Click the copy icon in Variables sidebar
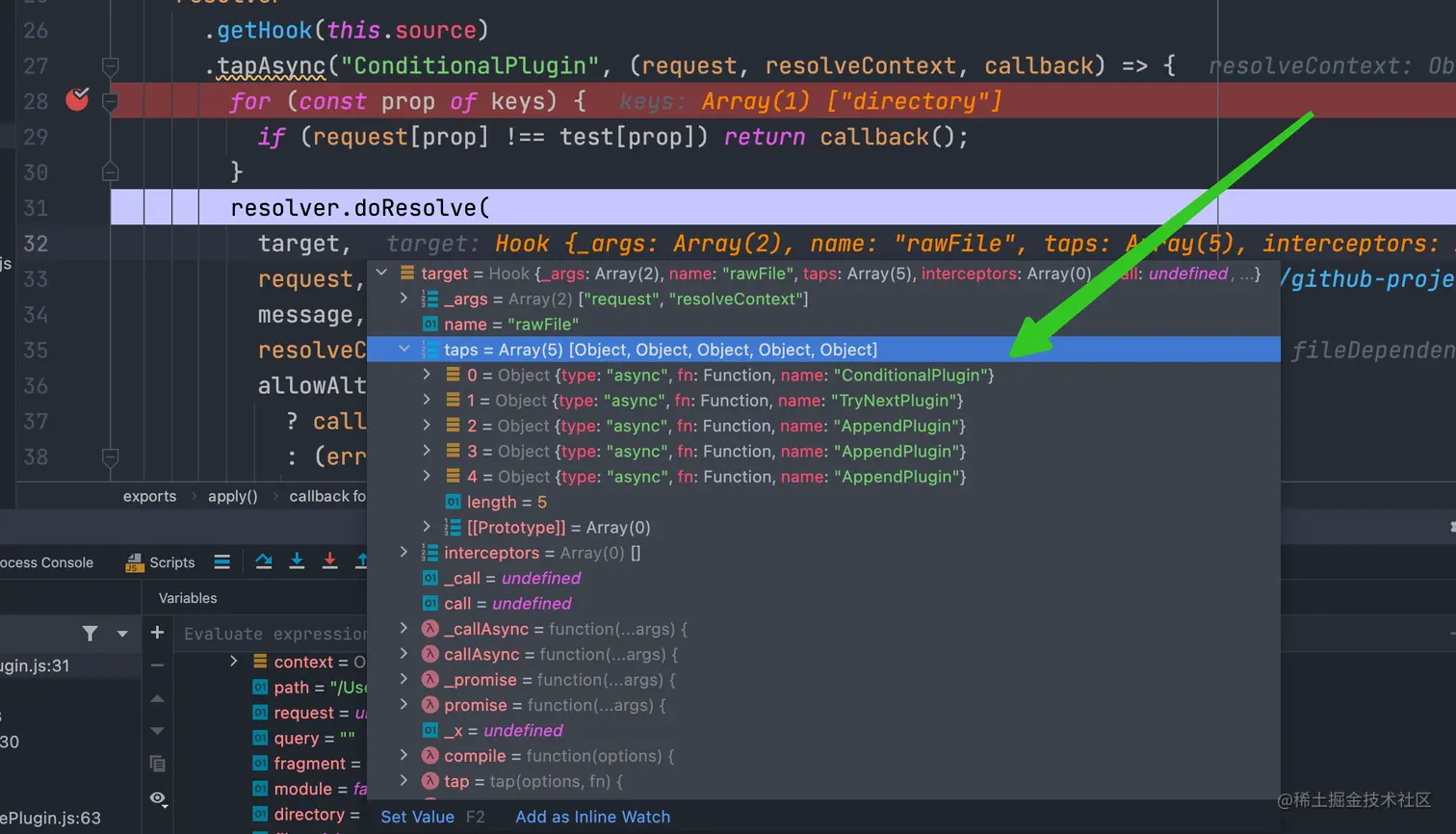The width and height of the screenshot is (1456, 834). point(157,764)
